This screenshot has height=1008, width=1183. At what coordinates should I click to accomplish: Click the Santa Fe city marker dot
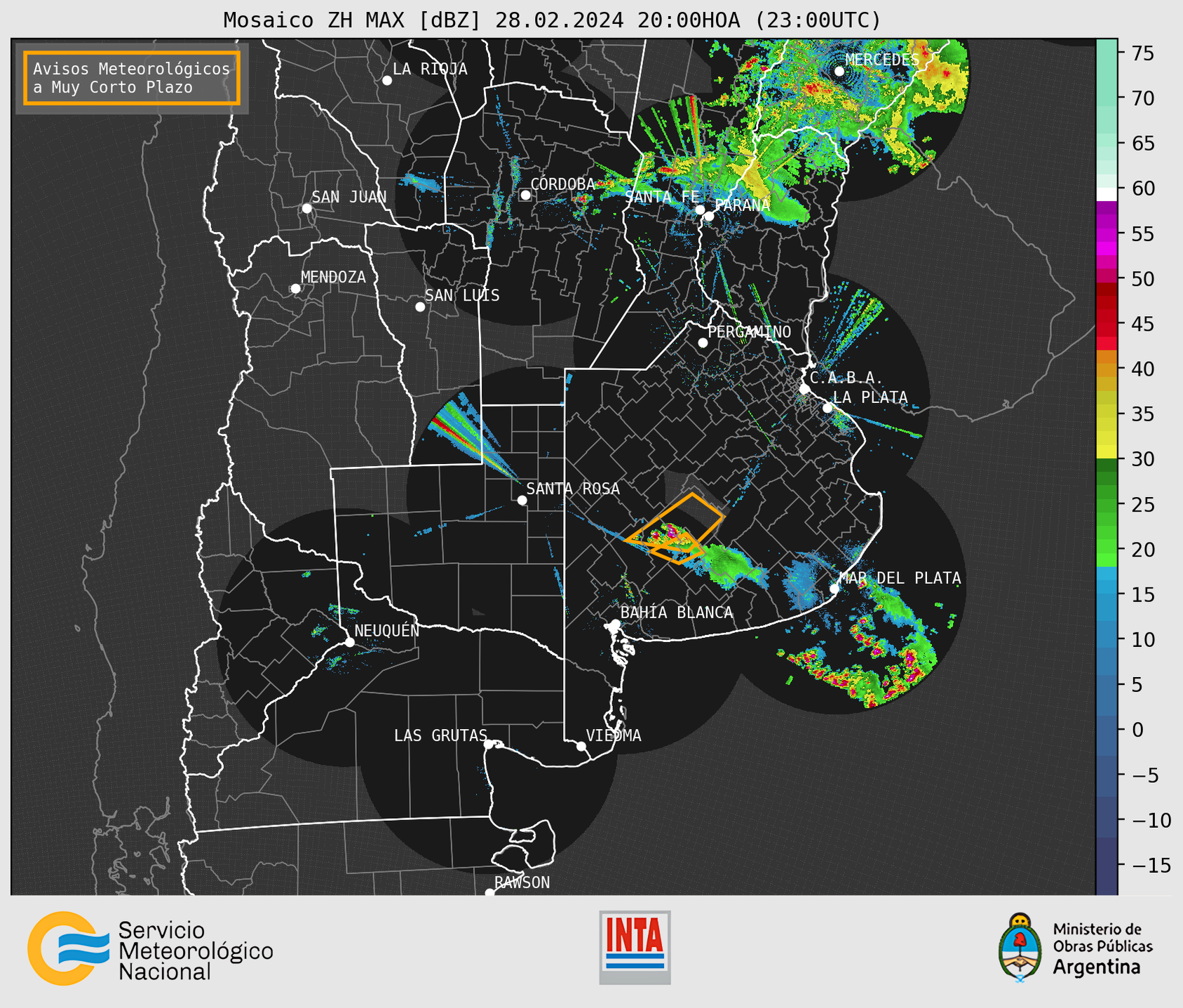tap(700, 210)
